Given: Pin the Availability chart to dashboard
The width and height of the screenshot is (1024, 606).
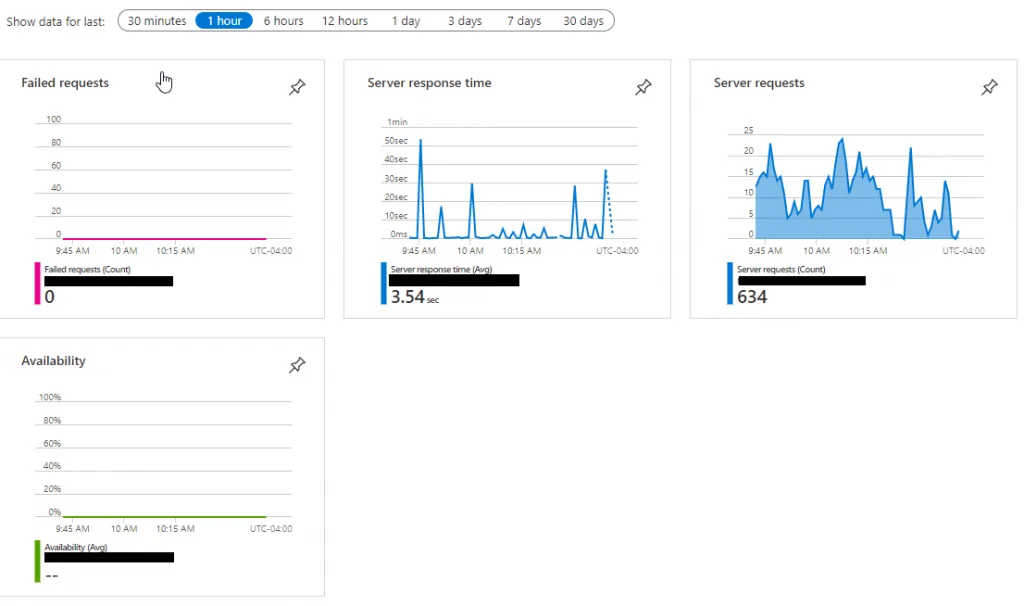Looking at the screenshot, I should click(x=296, y=366).
